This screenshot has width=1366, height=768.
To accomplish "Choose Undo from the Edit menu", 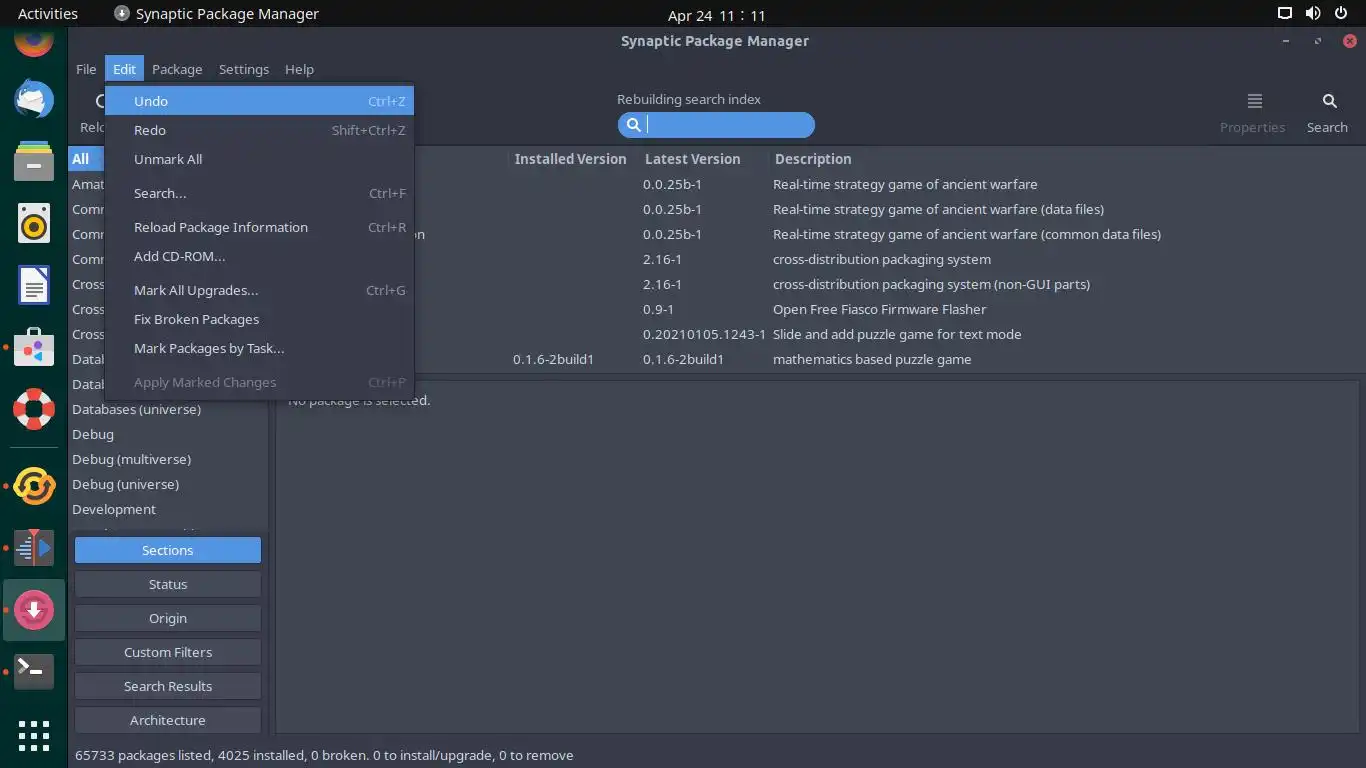I will (x=260, y=101).
